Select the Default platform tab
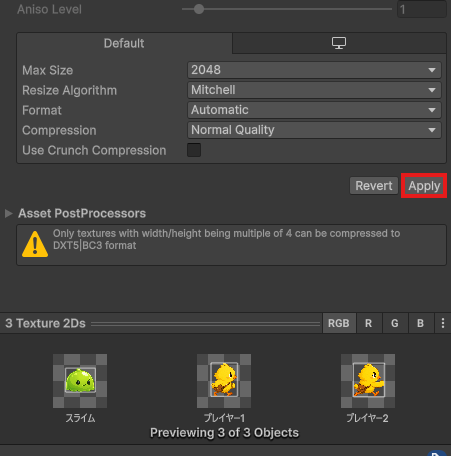The image size is (451, 456). click(x=124, y=43)
